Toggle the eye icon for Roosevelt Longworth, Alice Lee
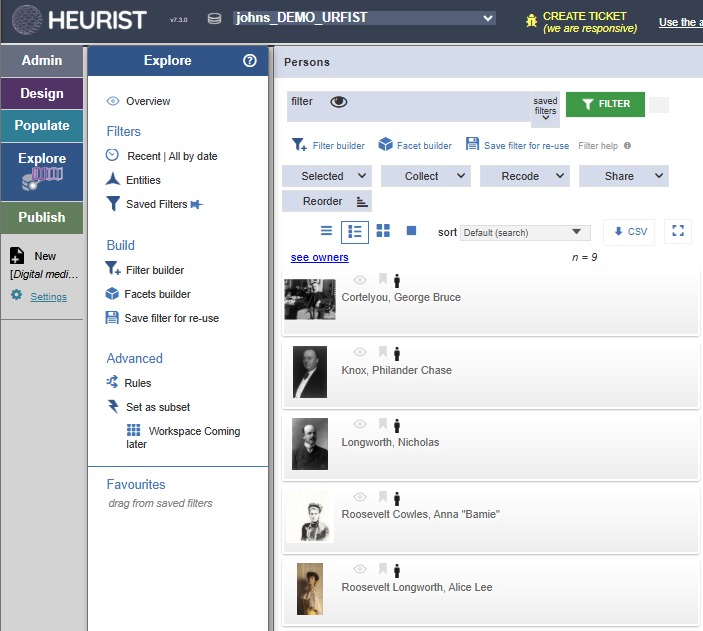This screenshot has width=703, height=631. point(360,569)
